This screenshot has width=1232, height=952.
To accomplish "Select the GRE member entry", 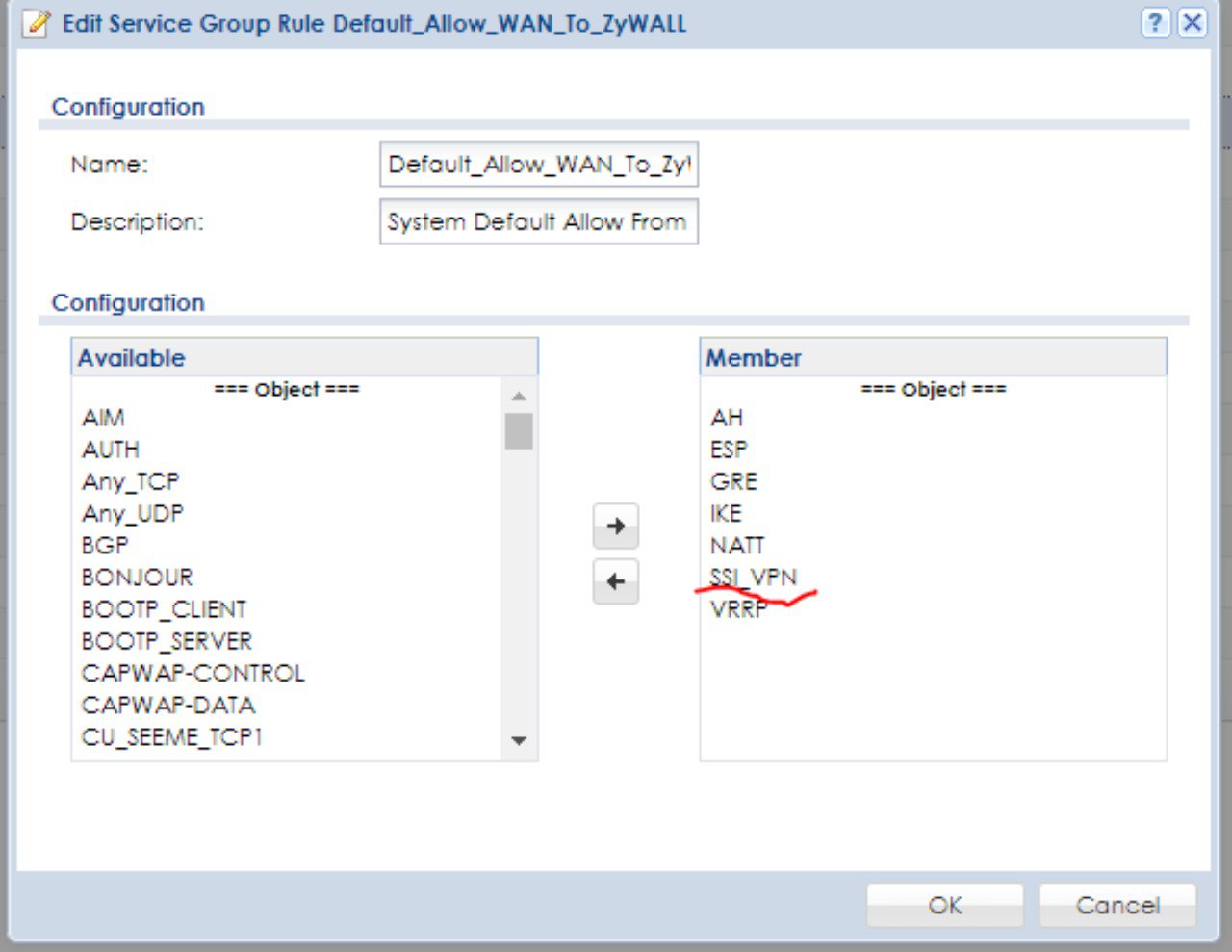I will tap(734, 481).
